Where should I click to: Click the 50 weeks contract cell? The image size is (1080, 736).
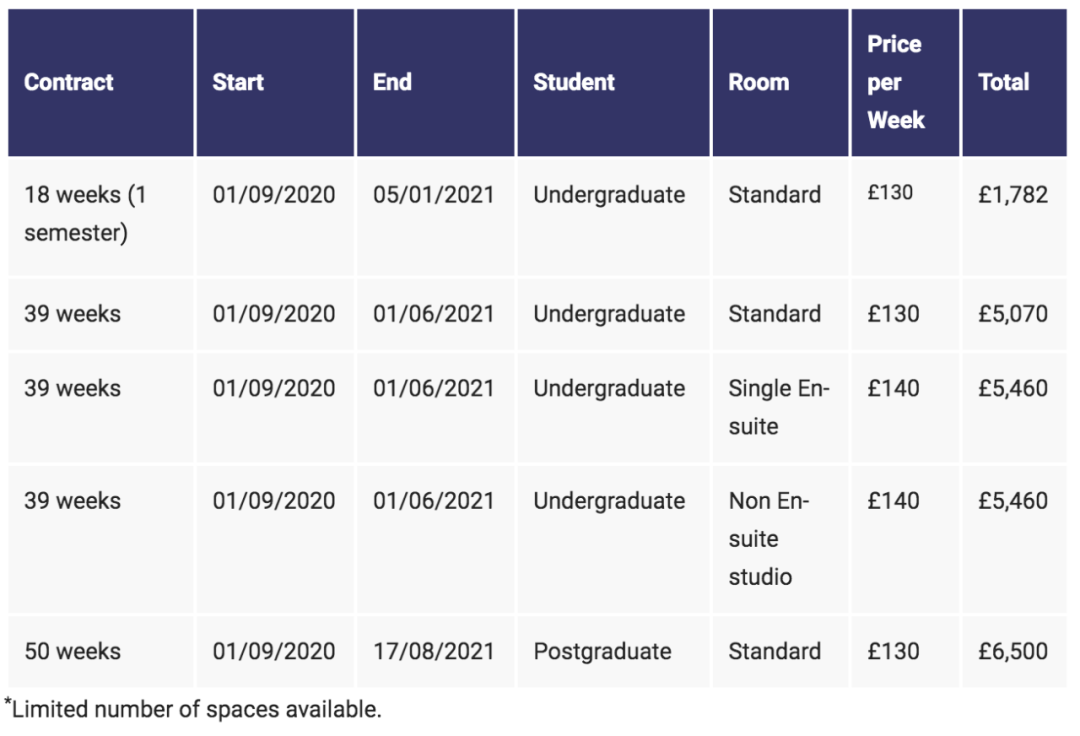(x=72, y=651)
